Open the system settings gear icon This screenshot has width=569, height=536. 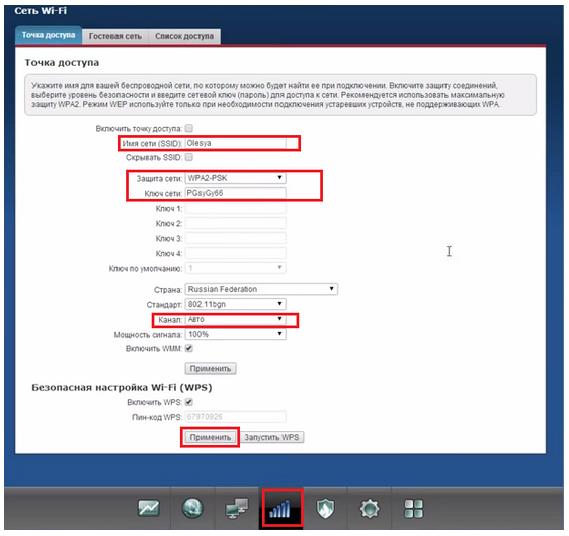pos(369,508)
